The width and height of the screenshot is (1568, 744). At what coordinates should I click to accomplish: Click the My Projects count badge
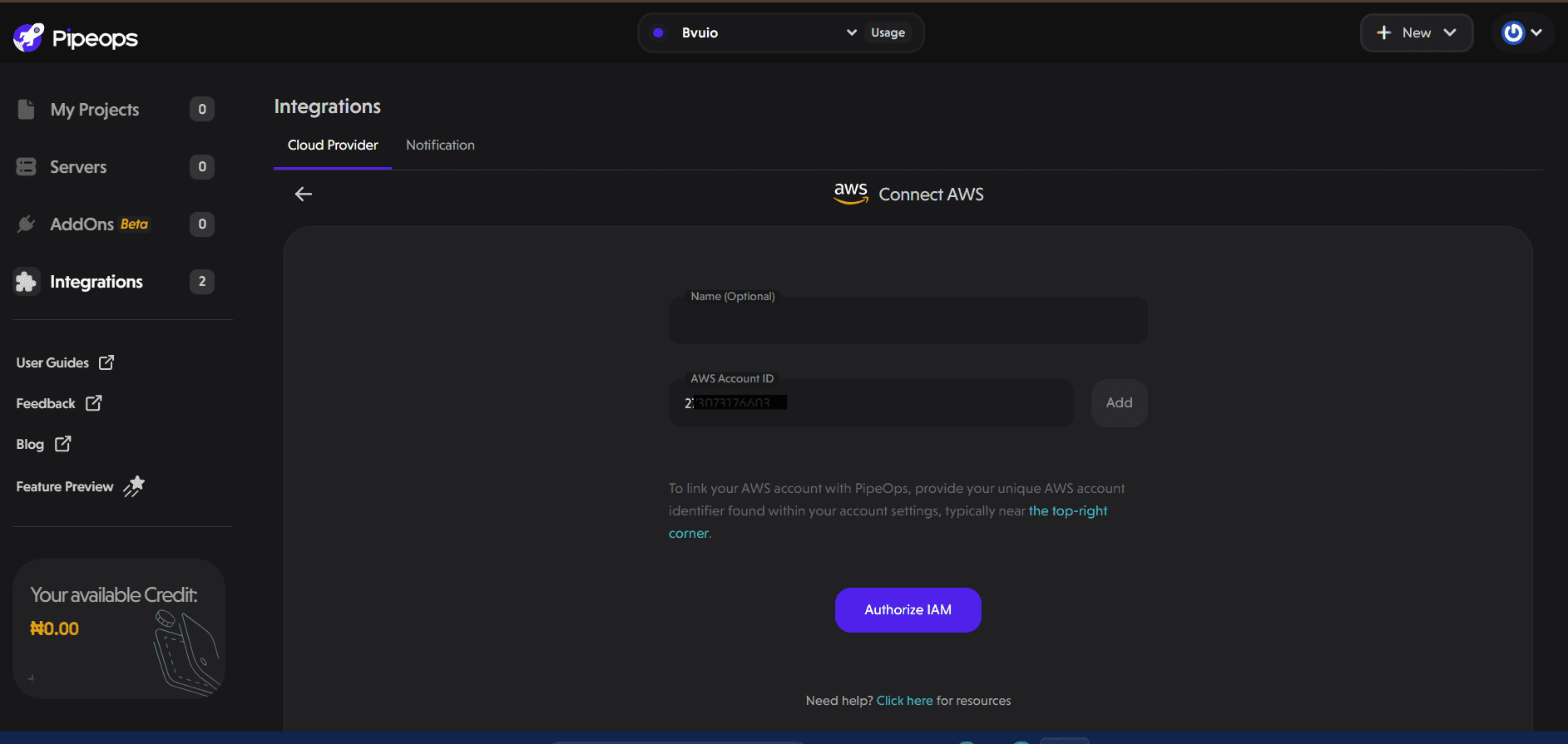tap(202, 109)
